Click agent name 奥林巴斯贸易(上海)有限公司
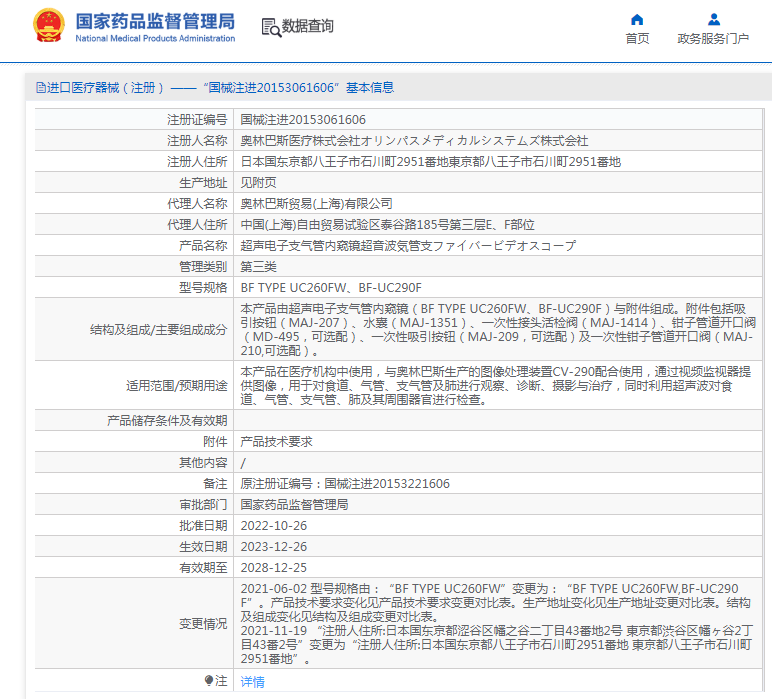Viewport: 772px width, 699px height. (317, 203)
